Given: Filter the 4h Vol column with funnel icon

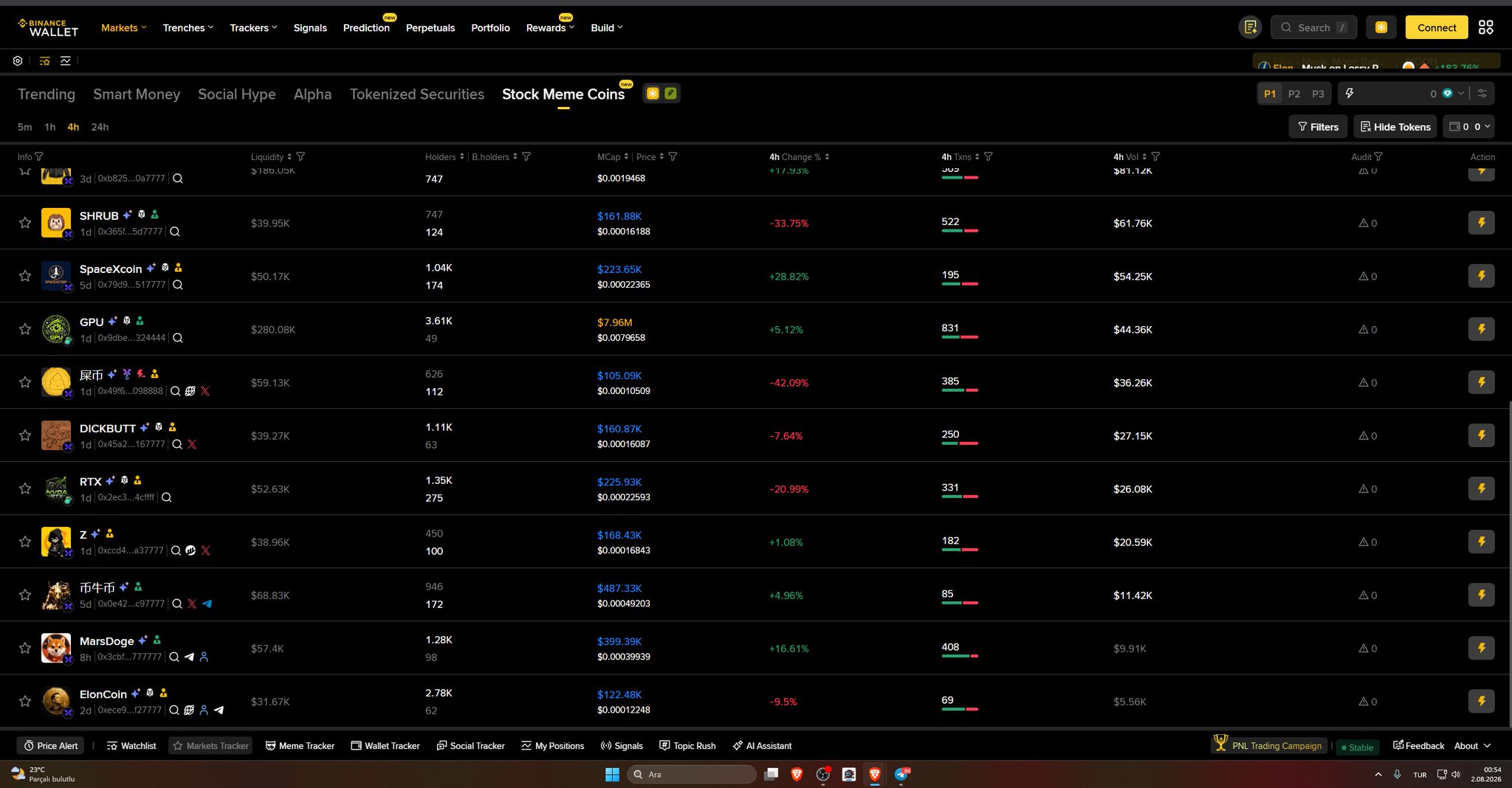Looking at the screenshot, I should (1155, 157).
